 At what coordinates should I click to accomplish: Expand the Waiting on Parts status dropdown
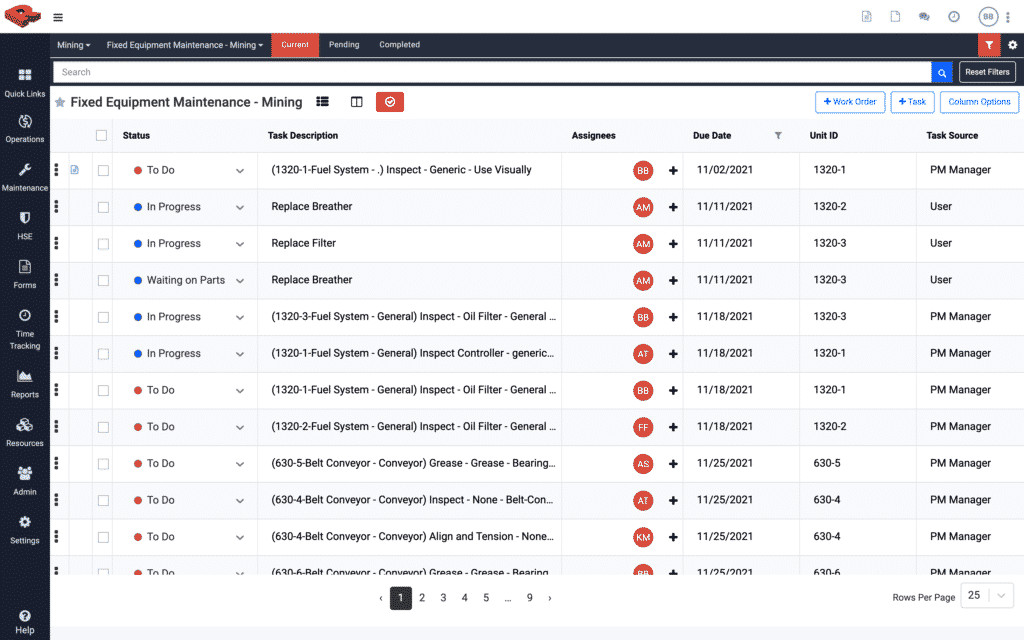[240, 281]
